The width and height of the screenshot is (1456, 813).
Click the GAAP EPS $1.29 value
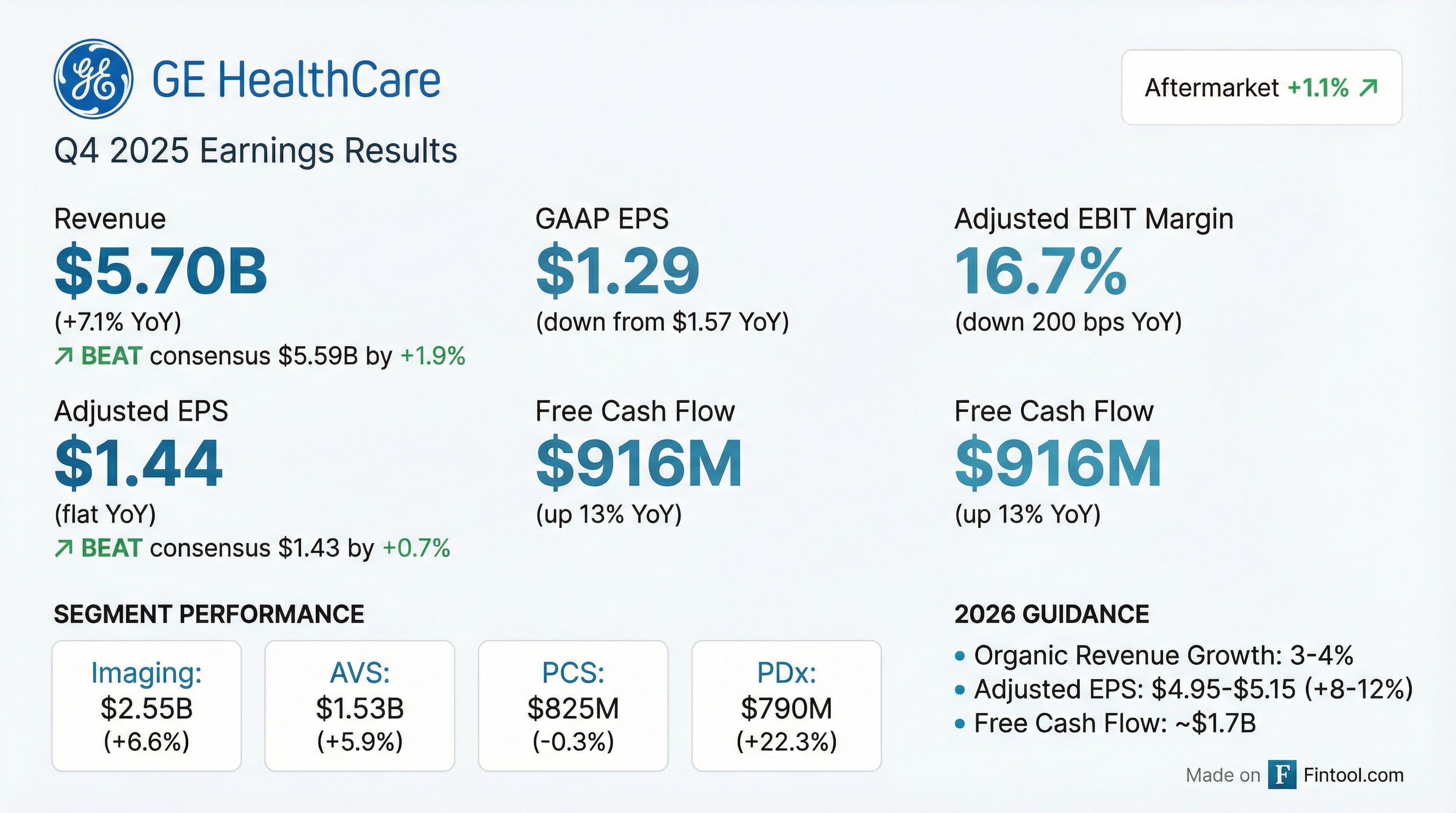pyautogui.click(x=618, y=272)
